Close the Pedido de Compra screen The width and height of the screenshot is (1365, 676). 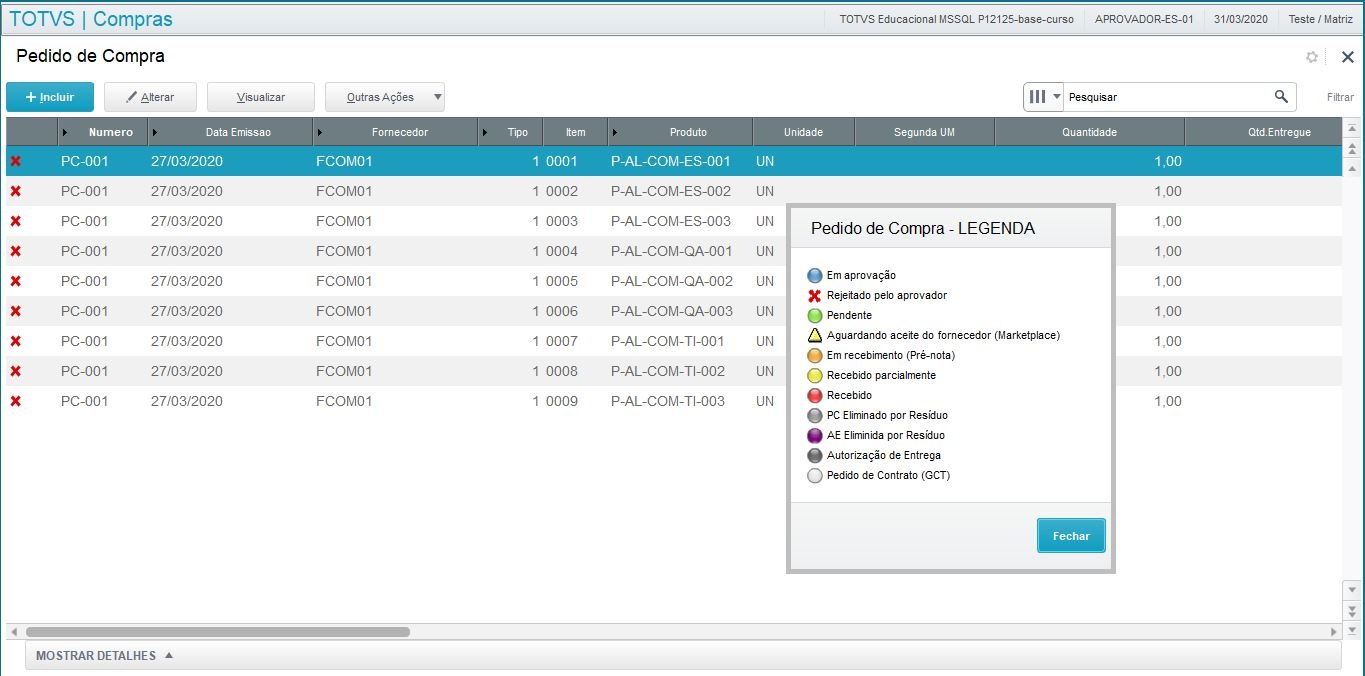[1347, 57]
